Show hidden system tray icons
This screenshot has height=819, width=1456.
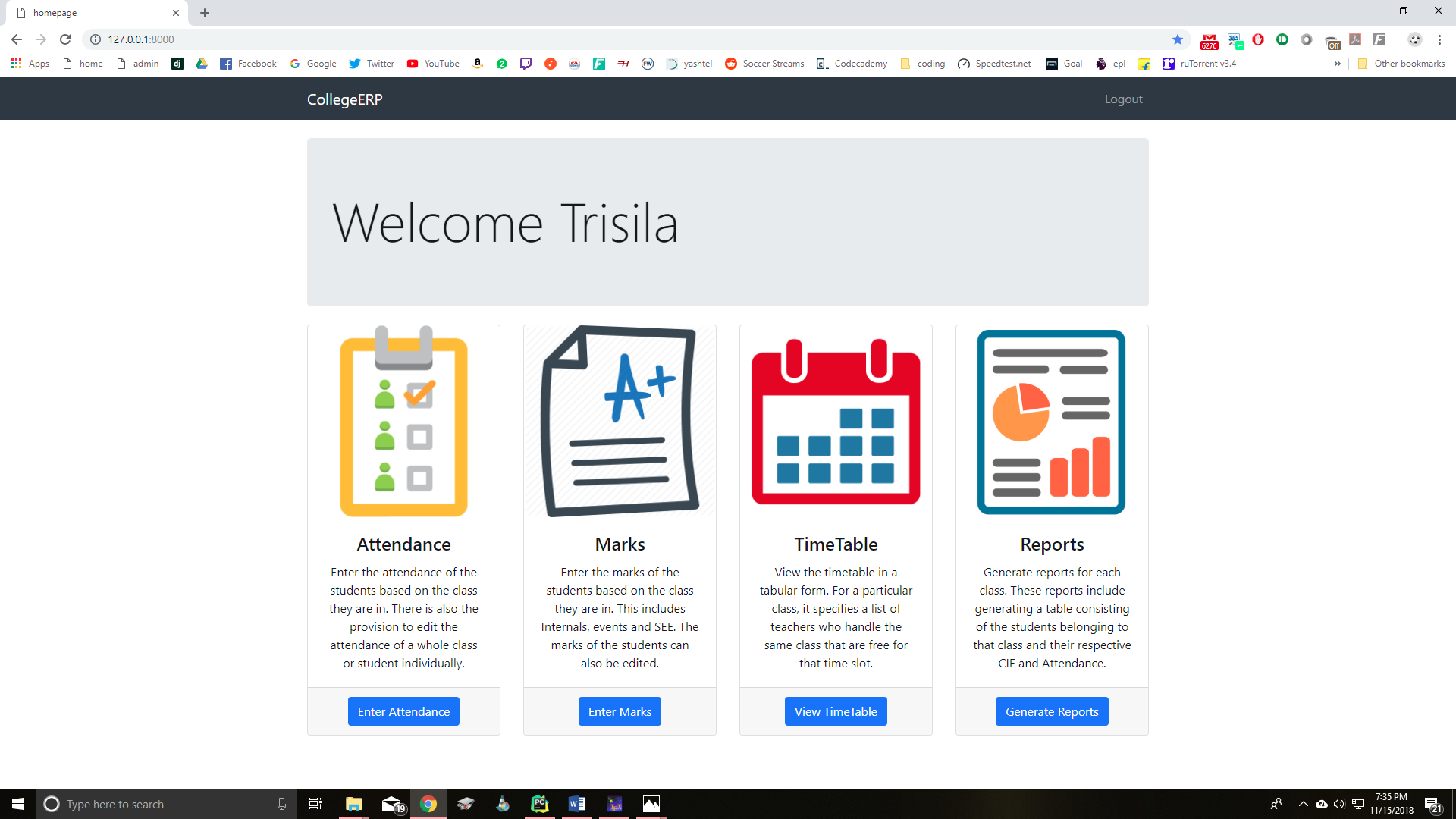click(1303, 804)
